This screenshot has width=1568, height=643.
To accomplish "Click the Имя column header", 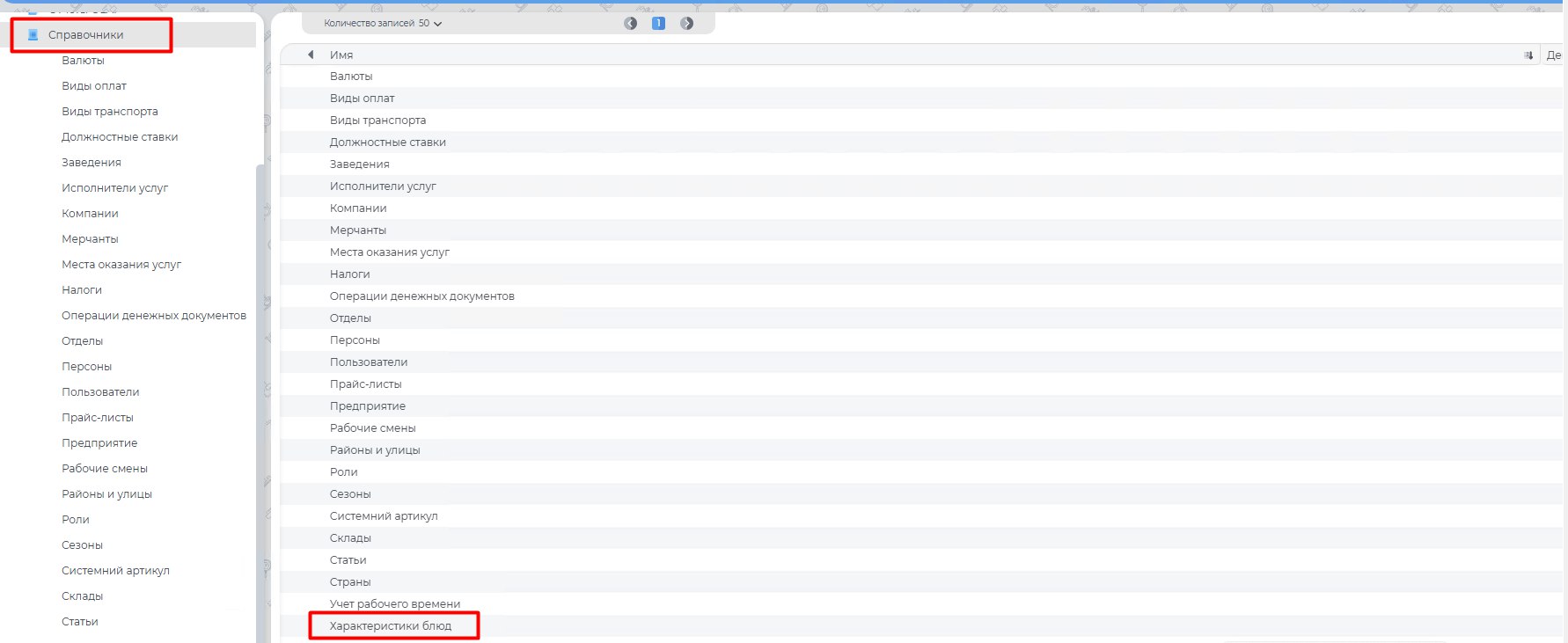I will pyautogui.click(x=341, y=55).
